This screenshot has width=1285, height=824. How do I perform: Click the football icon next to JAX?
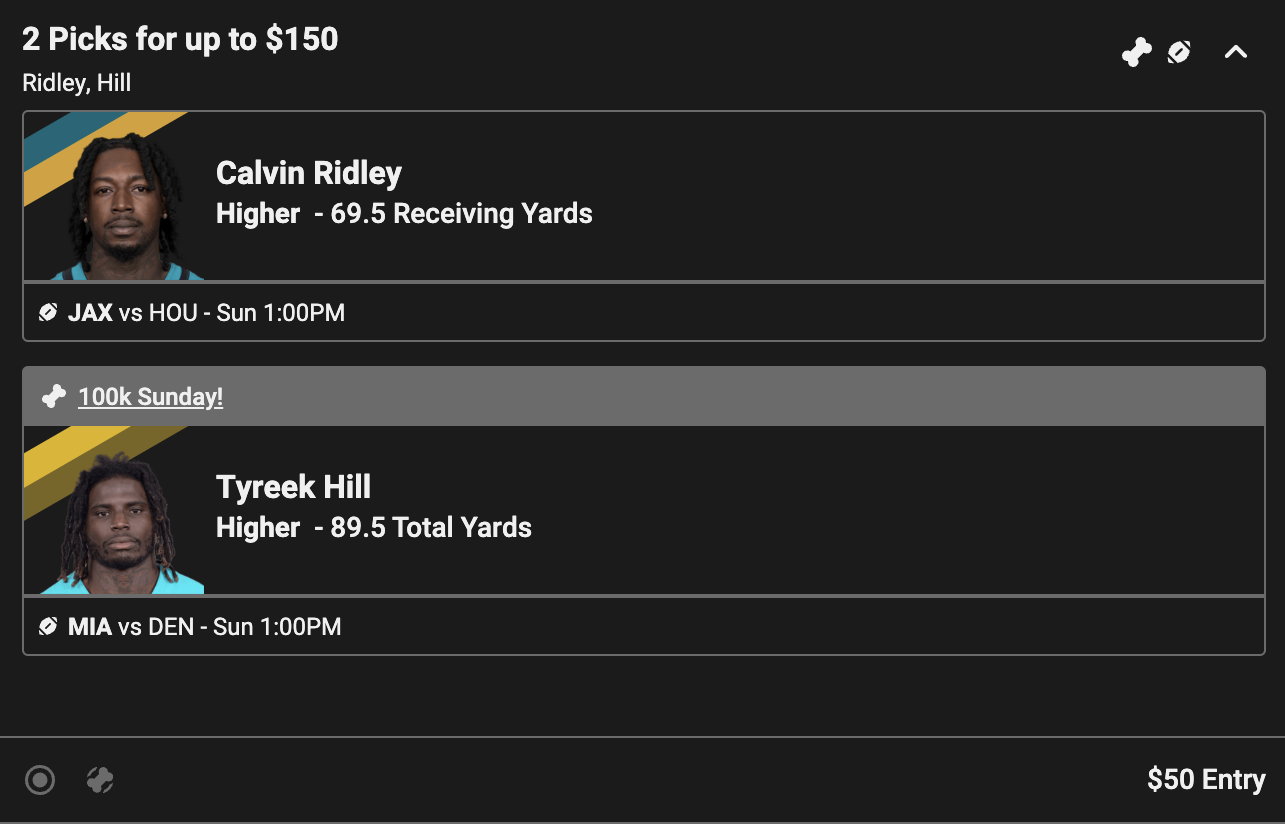click(x=48, y=313)
